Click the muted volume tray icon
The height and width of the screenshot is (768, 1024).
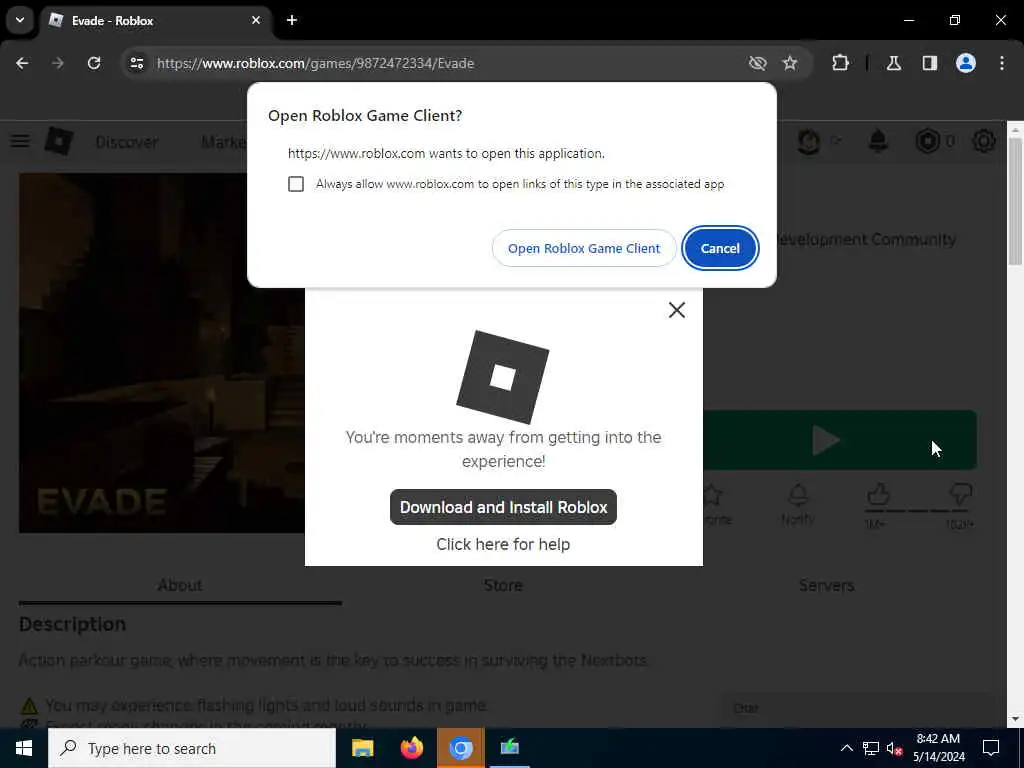pos(893,748)
